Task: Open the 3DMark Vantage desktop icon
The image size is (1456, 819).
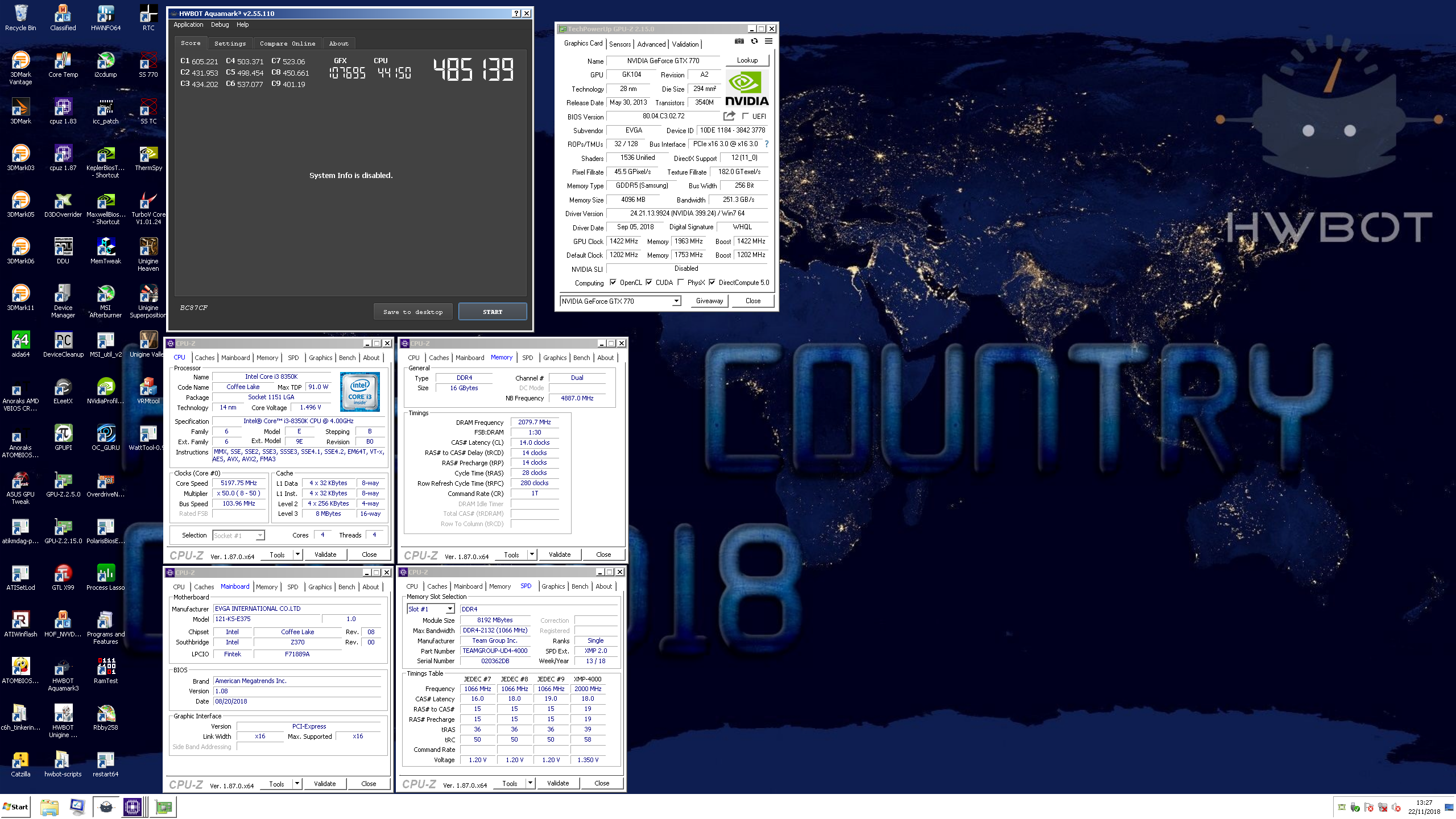Action: pyautogui.click(x=20, y=68)
